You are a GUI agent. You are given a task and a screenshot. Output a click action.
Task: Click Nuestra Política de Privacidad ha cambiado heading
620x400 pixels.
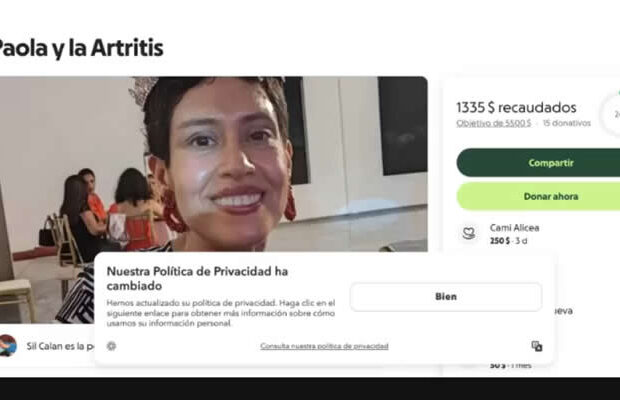(197, 278)
